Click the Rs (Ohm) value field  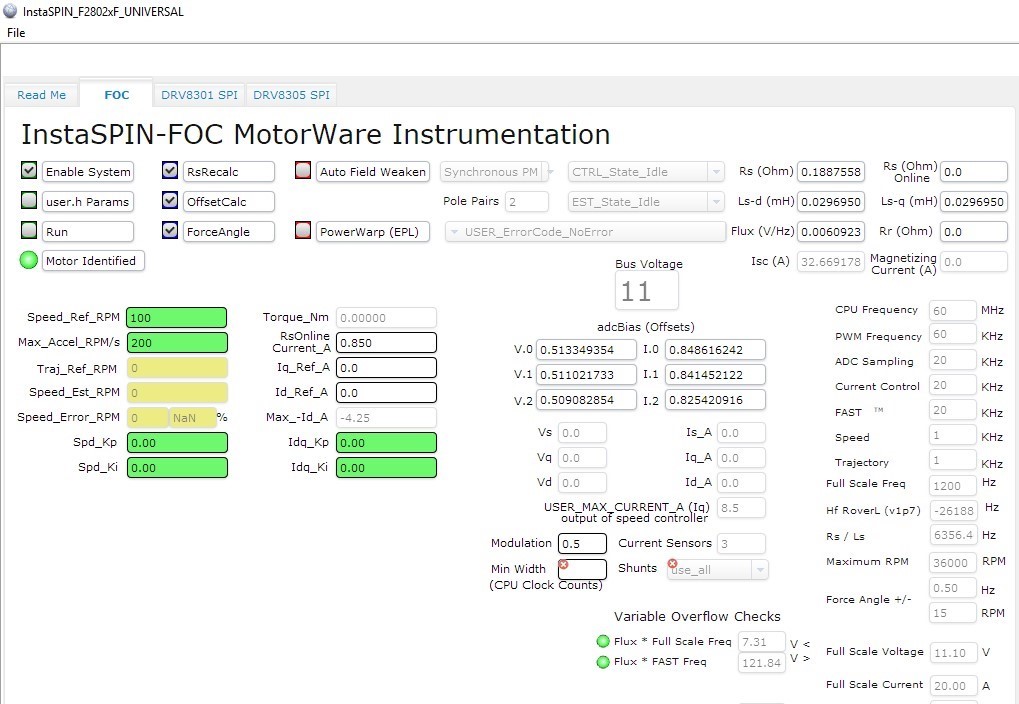[831, 172]
